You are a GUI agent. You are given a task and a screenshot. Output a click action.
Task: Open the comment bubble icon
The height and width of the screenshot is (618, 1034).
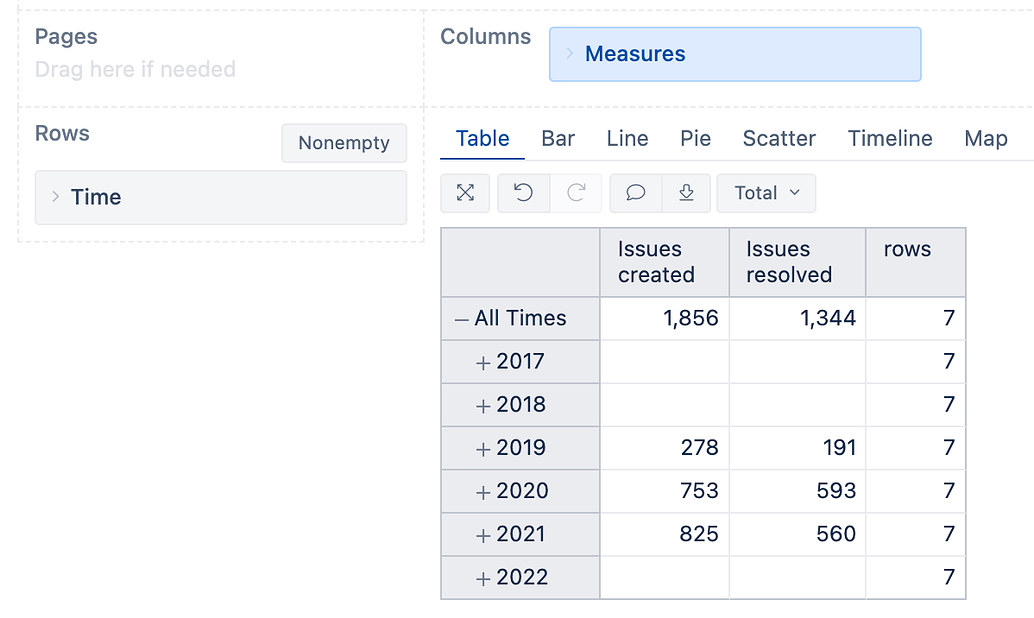[635, 193]
